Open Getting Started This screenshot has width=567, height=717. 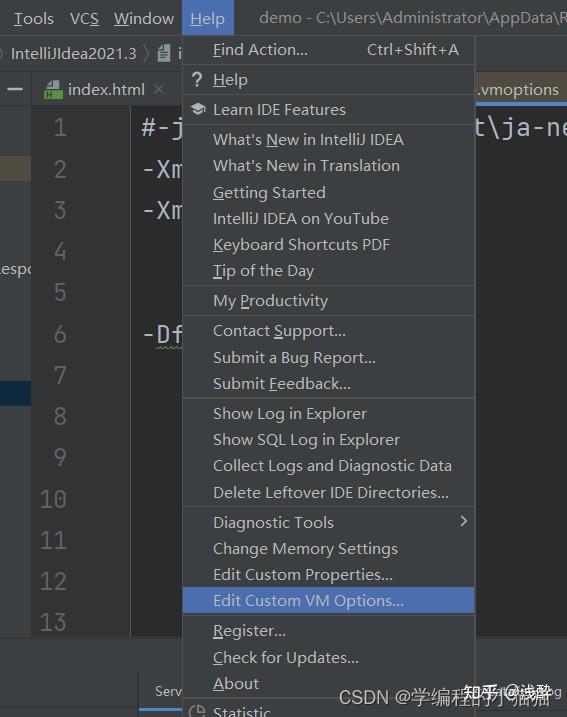tap(328, 192)
